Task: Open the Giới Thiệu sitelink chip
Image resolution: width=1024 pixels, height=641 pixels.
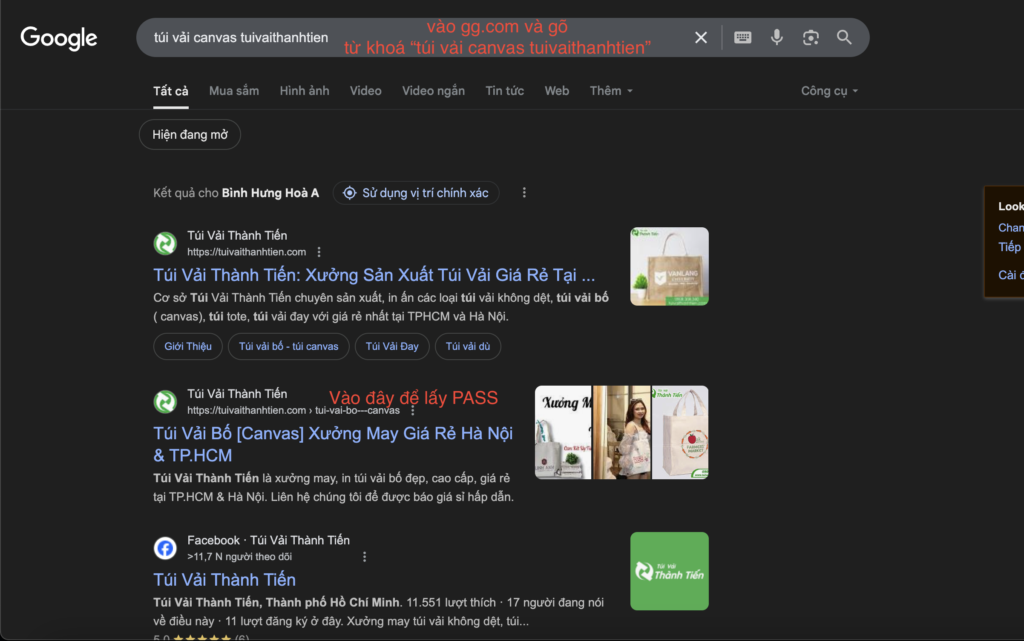Action: pos(188,347)
